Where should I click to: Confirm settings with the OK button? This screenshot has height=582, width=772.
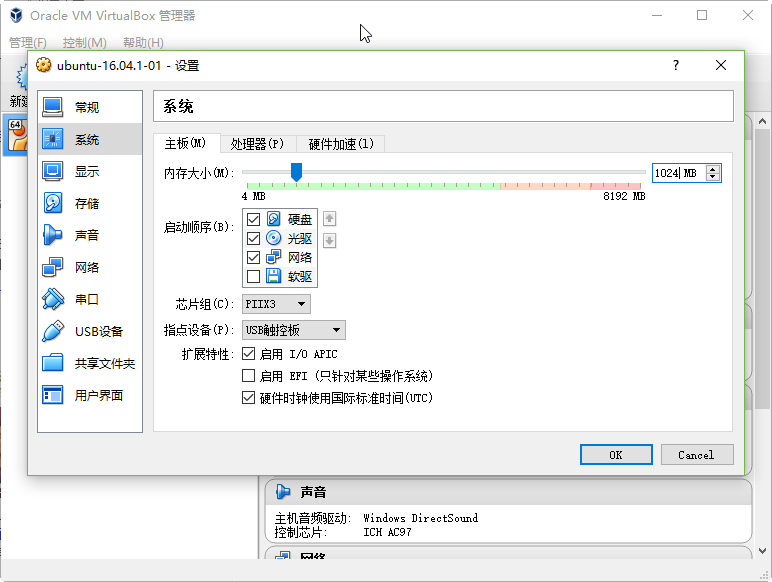click(616, 454)
